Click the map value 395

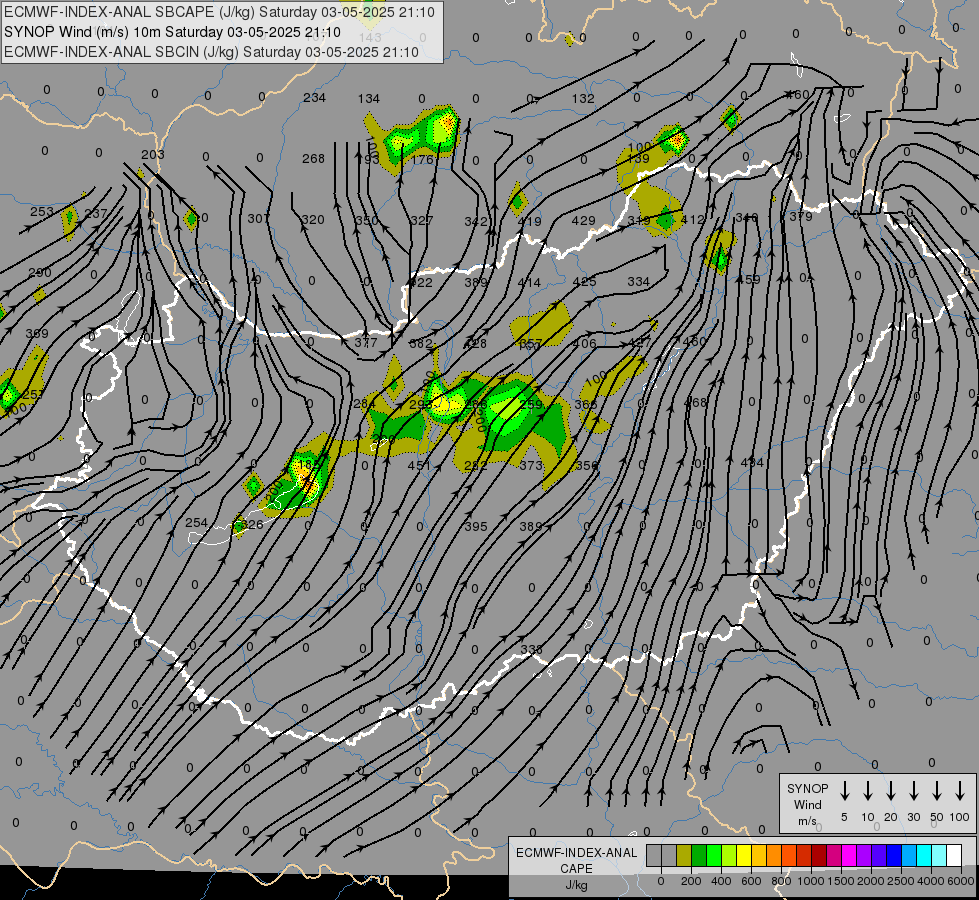pos(476,527)
